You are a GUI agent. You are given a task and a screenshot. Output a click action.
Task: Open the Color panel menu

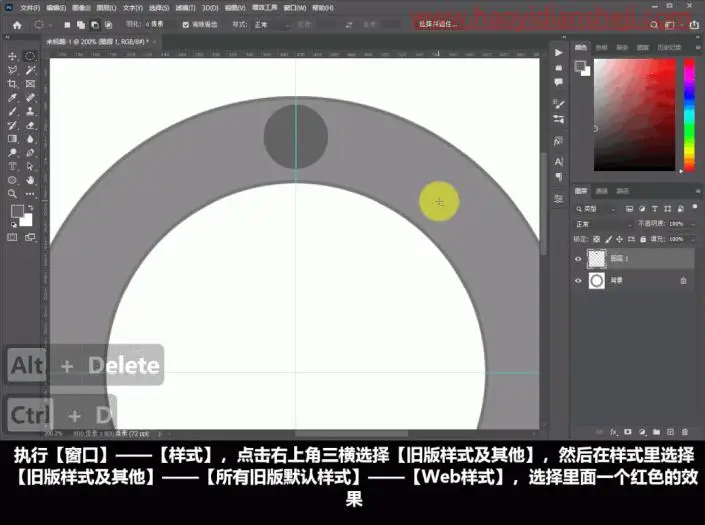pos(698,47)
